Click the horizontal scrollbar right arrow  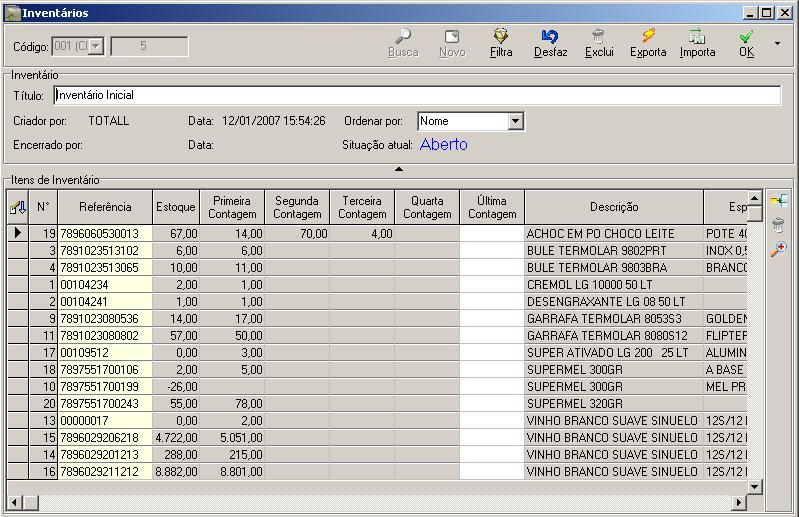[x=739, y=501]
